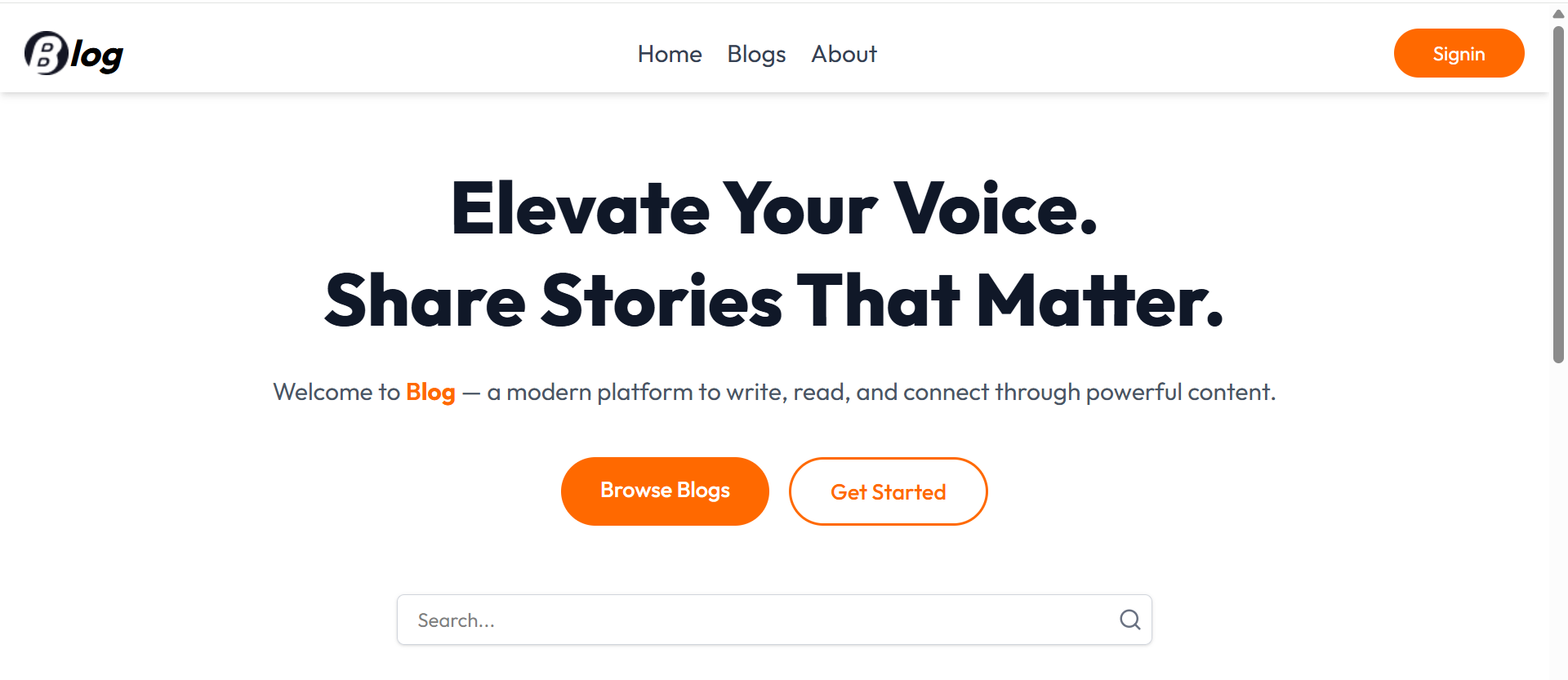The width and height of the screenshot is (1568, 680).
Task: Click the Elevate Your Voice headline
Action: 774,210
